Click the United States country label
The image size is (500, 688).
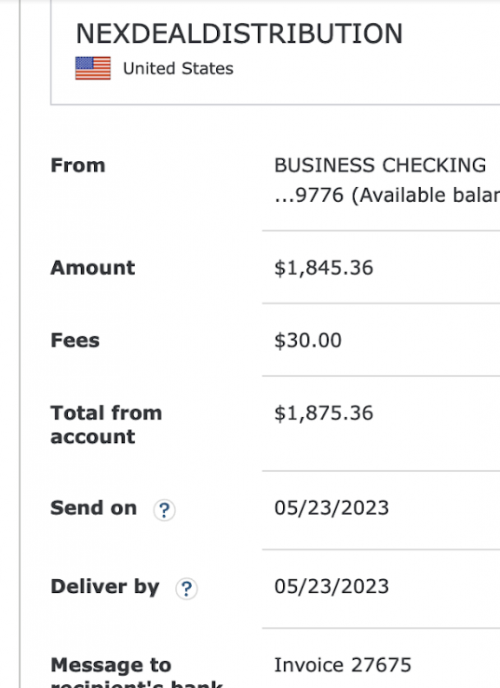178,68
